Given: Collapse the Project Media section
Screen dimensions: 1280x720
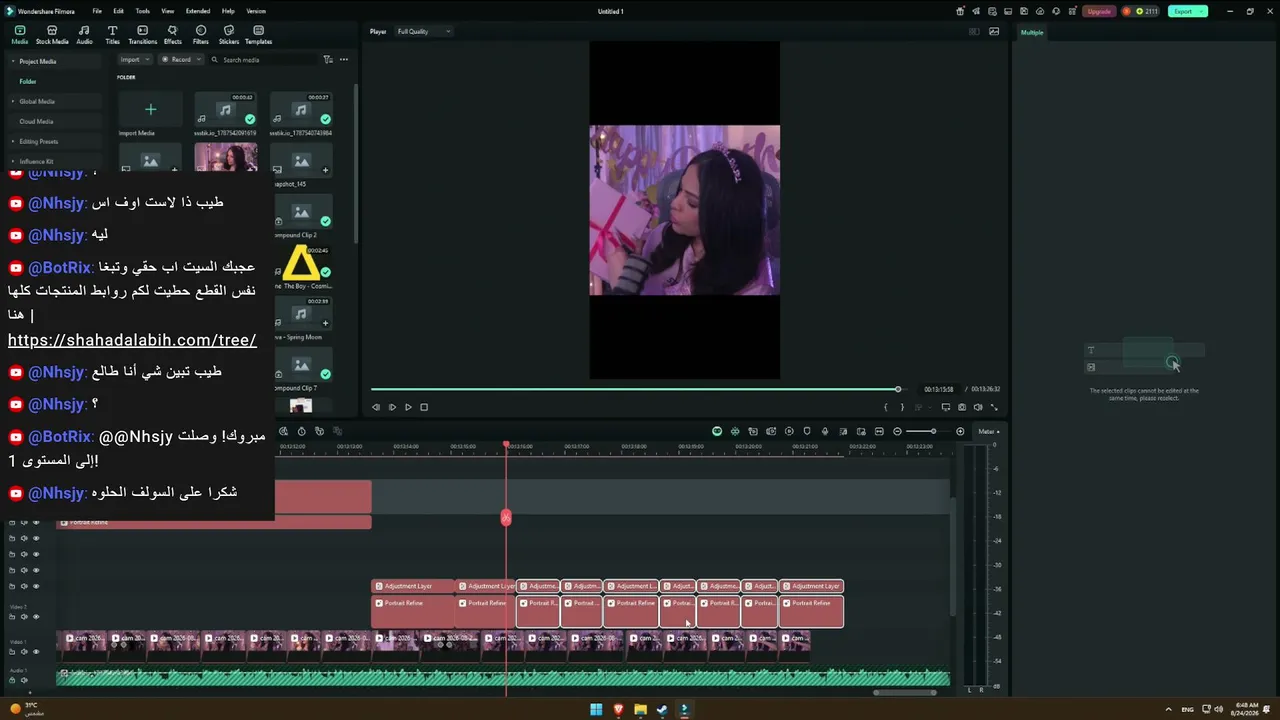Looking at the screenshot, I should 12,62.
